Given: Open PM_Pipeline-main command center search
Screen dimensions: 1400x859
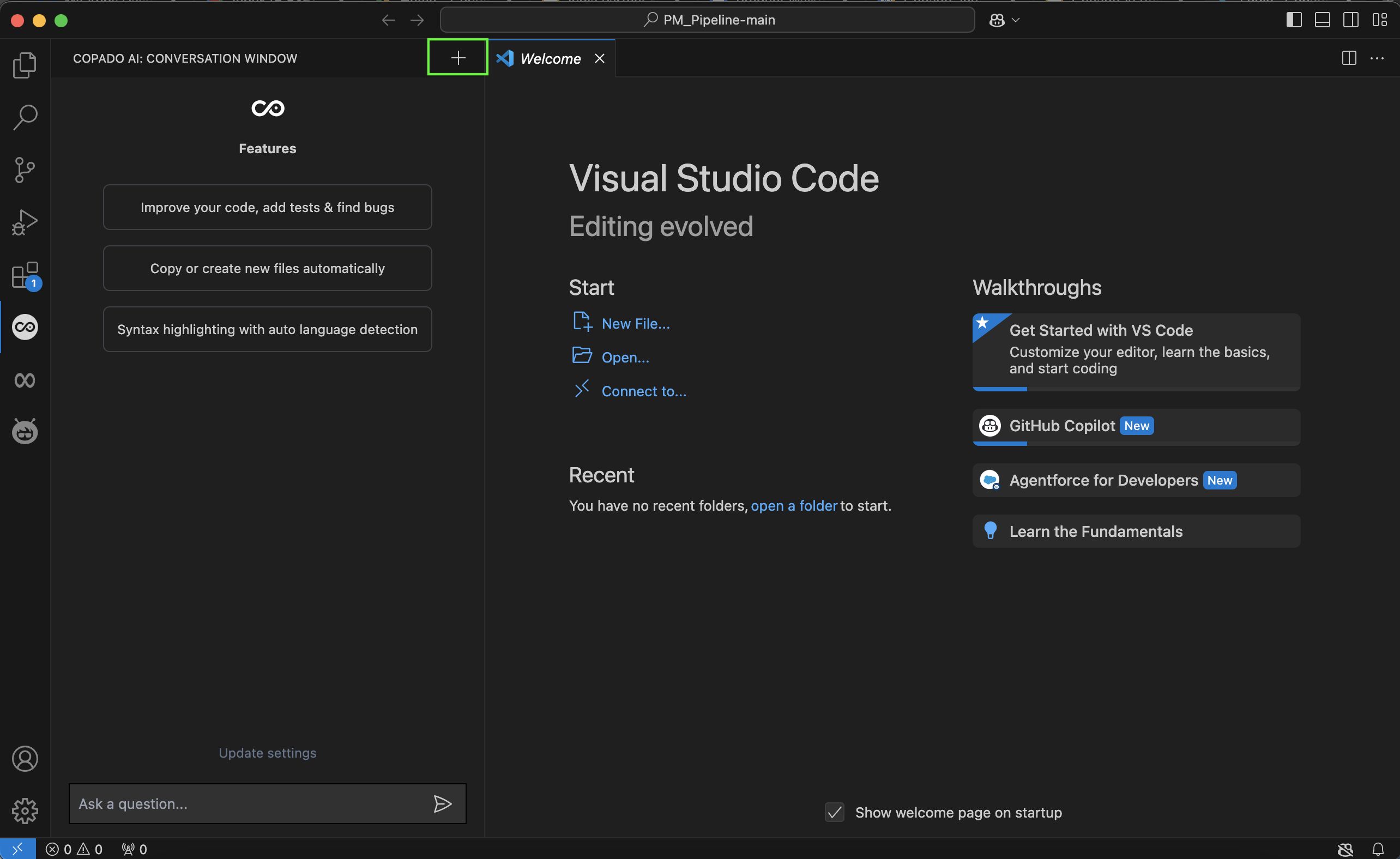Looking at the screenshot, I should (x=708, y=21).
